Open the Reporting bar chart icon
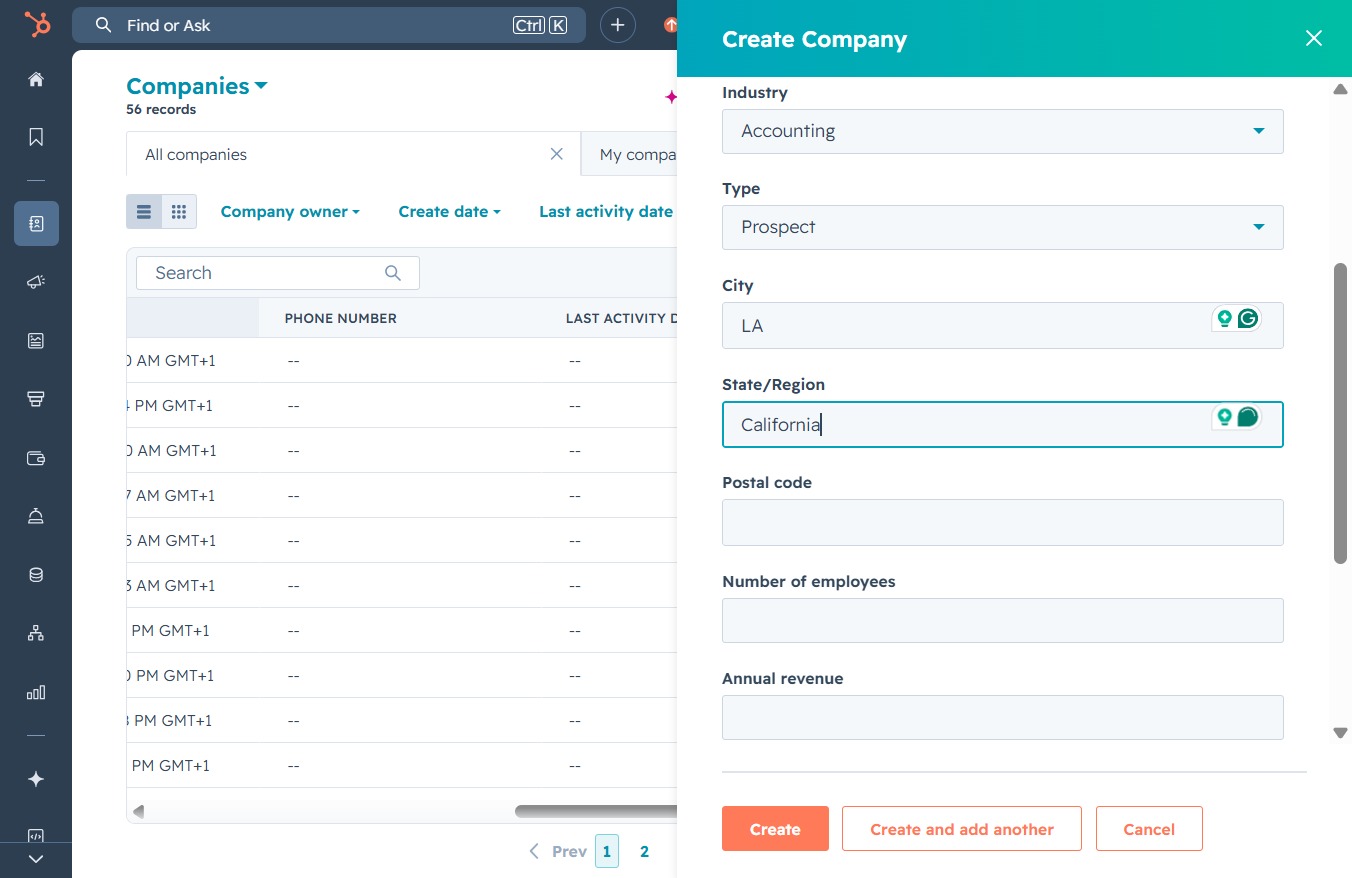This screenshot has height=878, width=1352. pyautogui.click(x=36, y=692)
